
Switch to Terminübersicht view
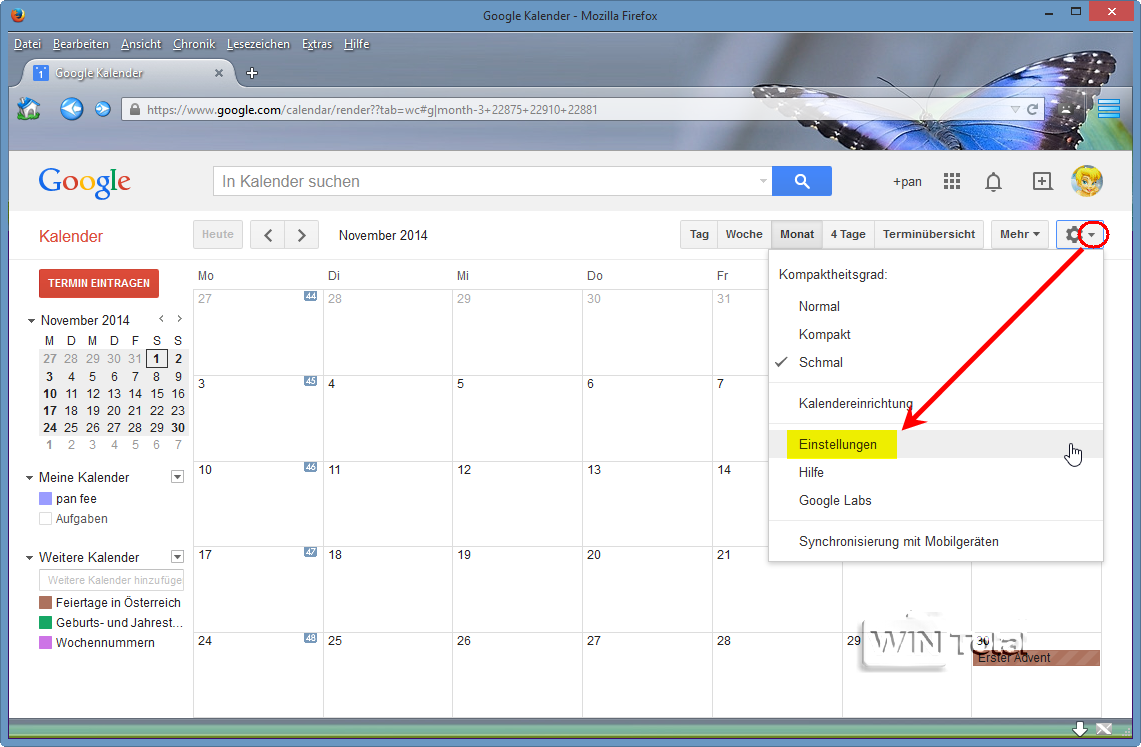click(929, 234)
